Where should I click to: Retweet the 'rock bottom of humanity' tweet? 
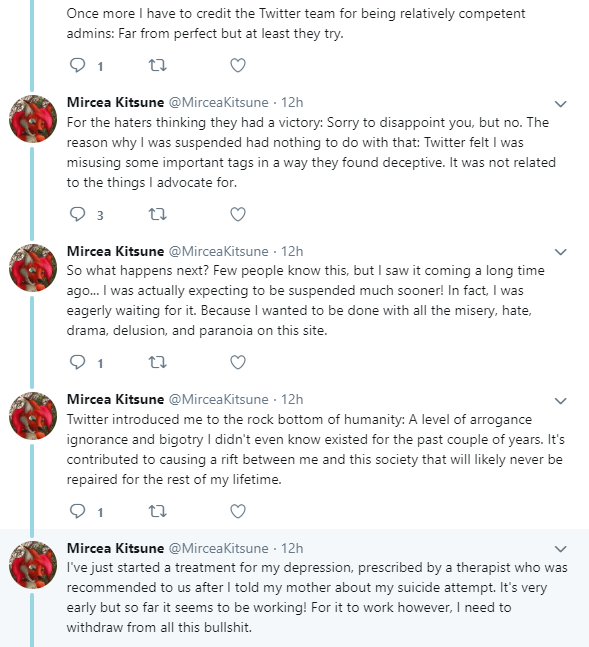tap(157, 511)
